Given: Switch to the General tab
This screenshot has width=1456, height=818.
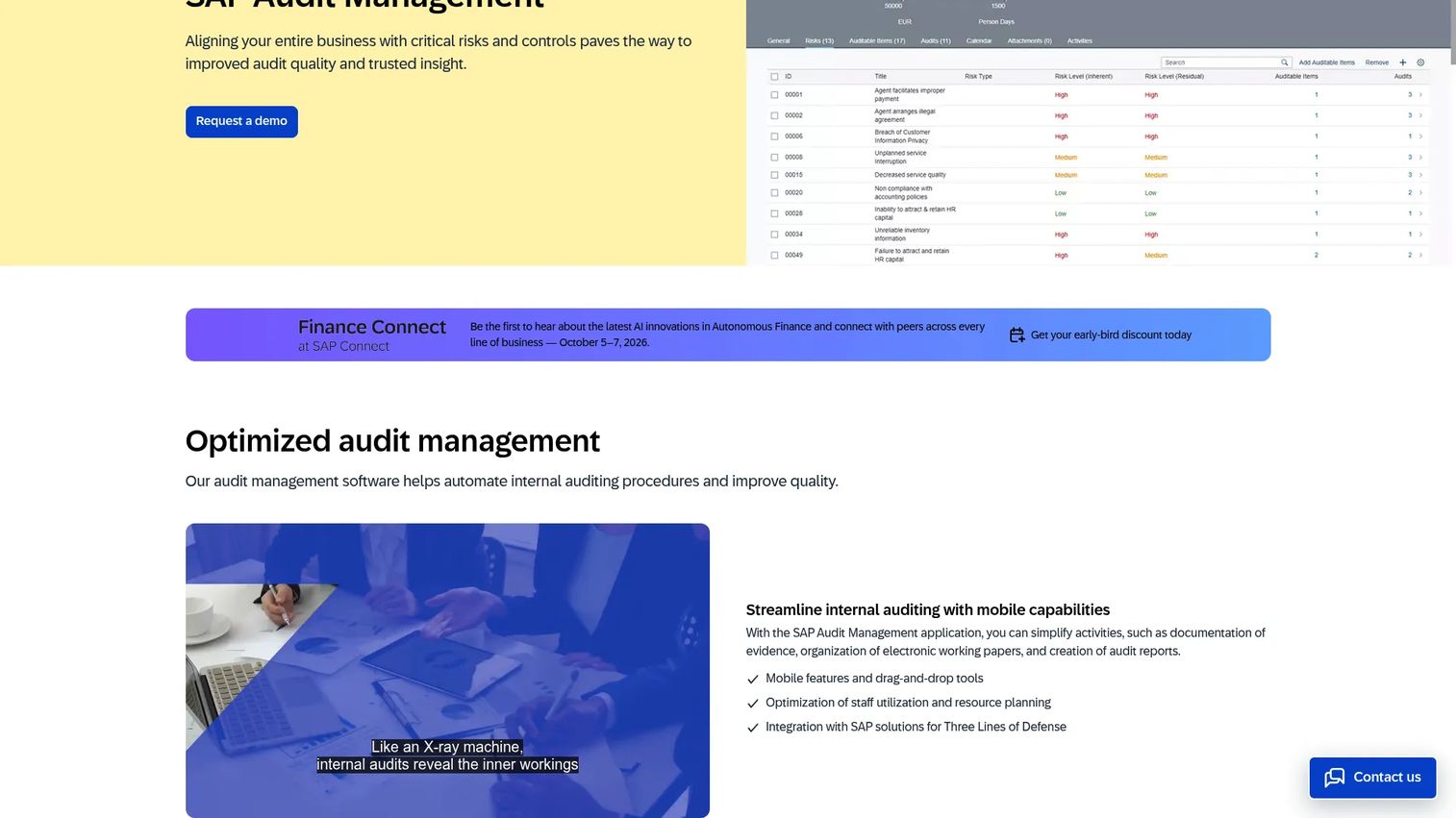Looking at the screenshot, I should (778, 41).
